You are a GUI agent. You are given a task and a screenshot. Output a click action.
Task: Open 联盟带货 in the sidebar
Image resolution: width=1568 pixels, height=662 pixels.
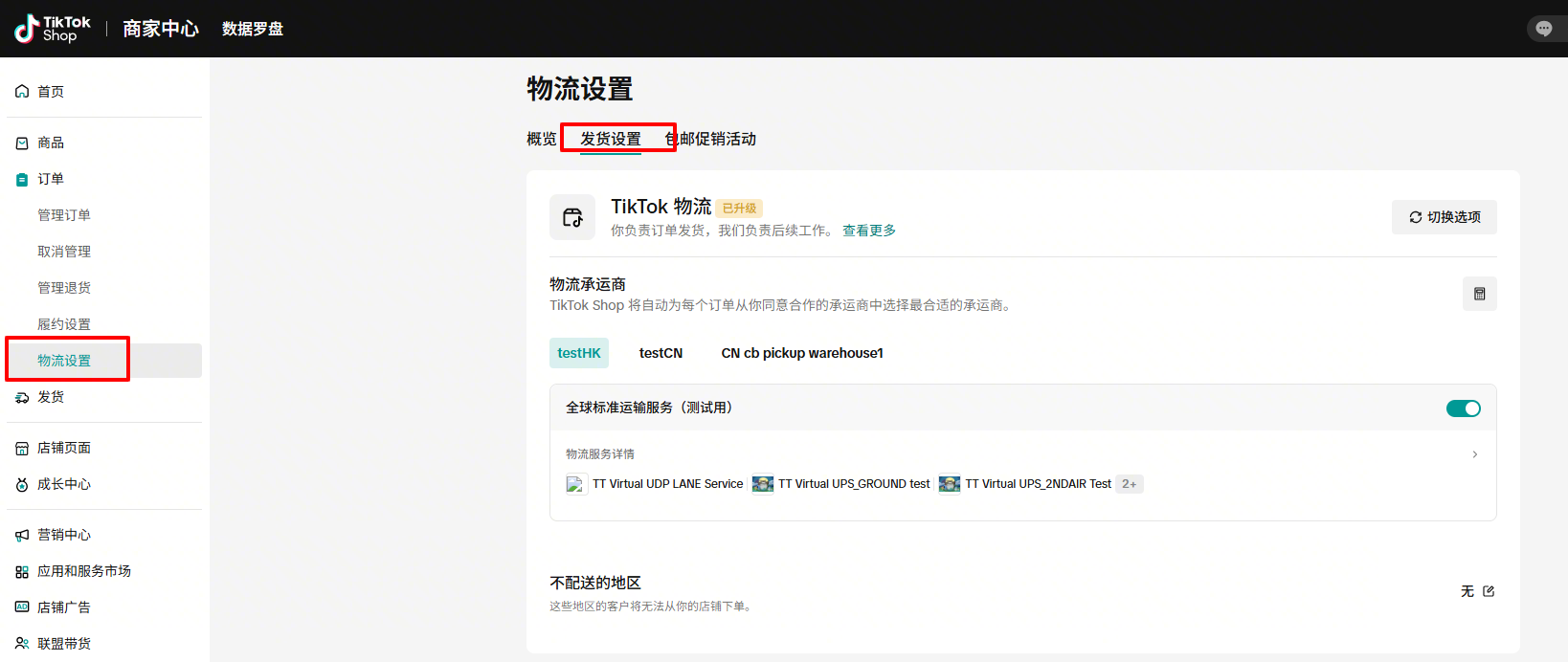(x=63, y=644)
